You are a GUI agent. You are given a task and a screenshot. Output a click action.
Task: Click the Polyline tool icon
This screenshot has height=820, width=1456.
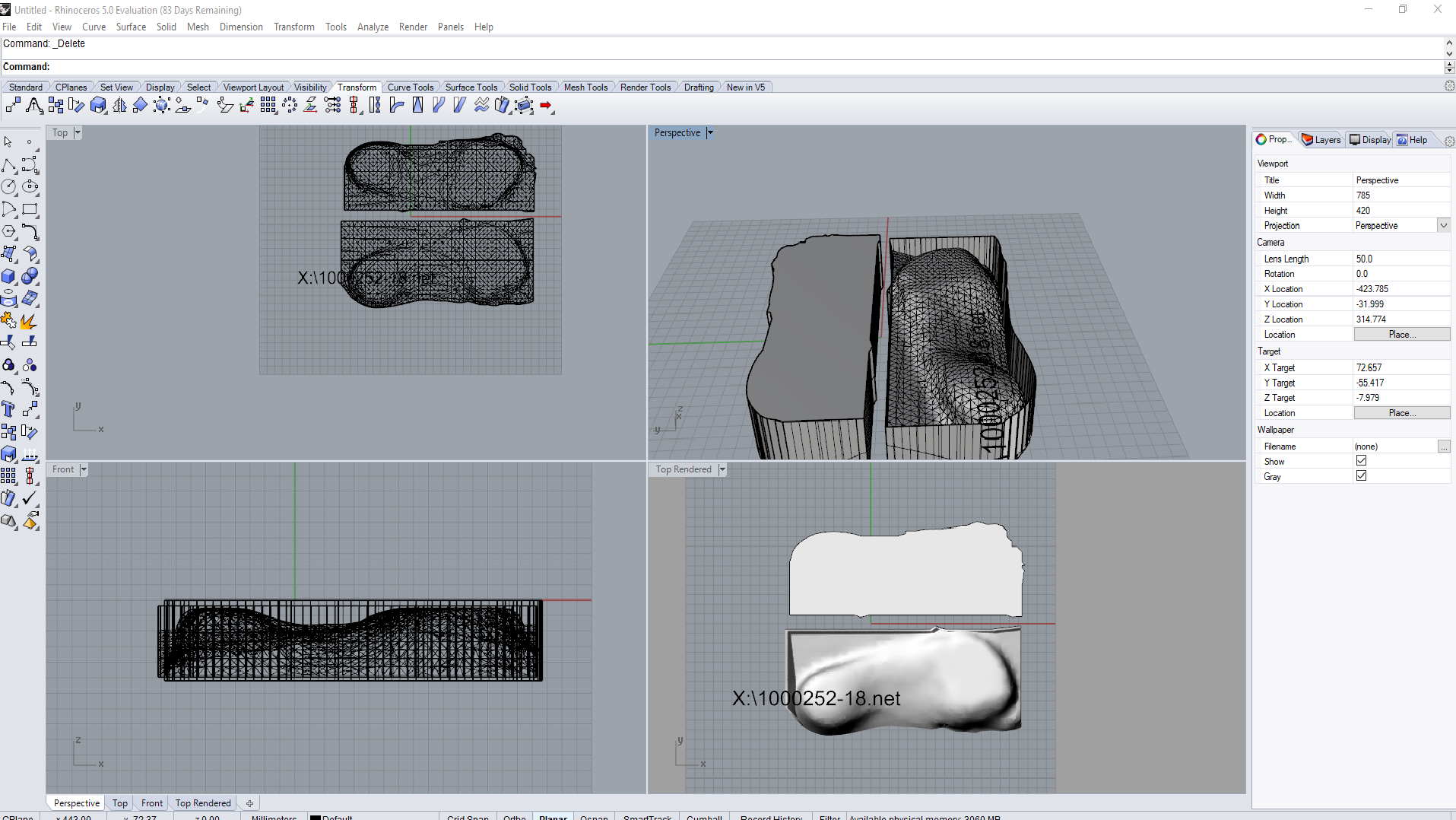click(9, 165)
